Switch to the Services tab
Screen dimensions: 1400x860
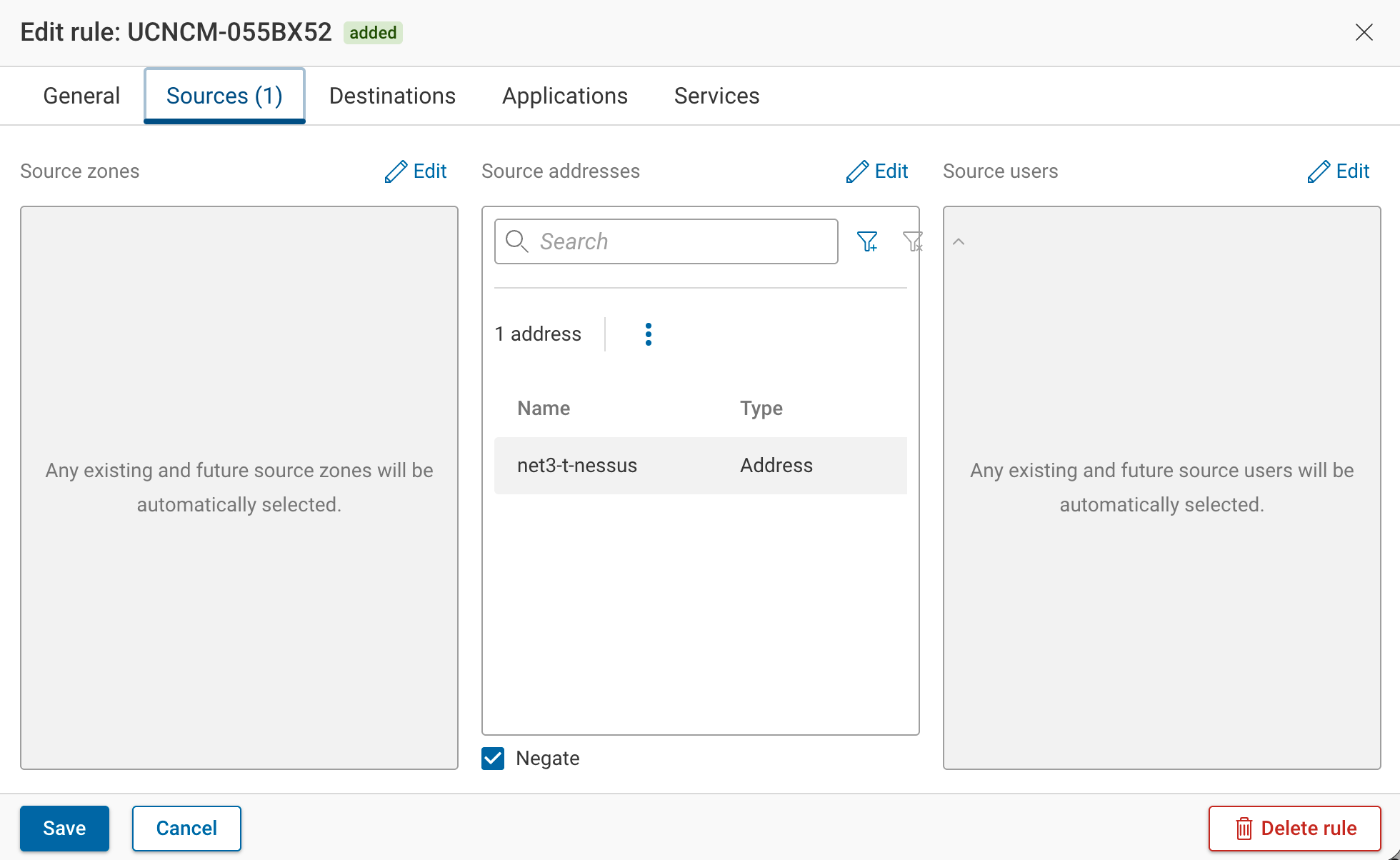716,96
